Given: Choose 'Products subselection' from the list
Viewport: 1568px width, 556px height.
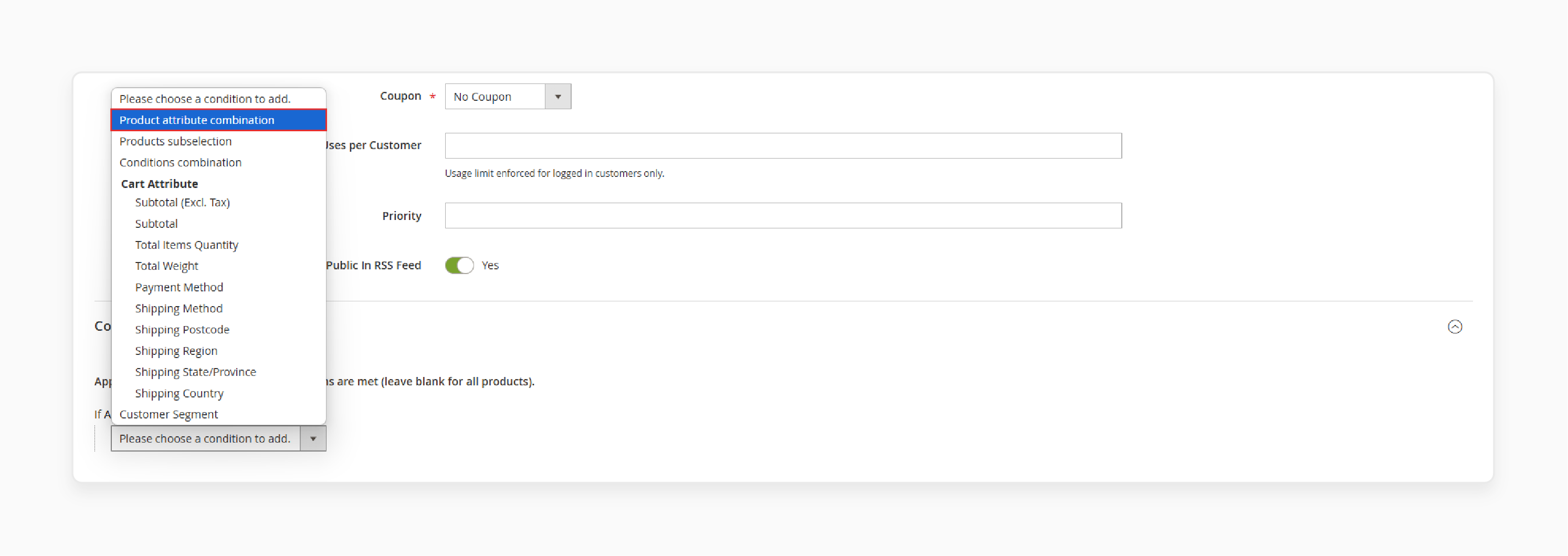Looking at the screenshot, I should pos(218,141).
